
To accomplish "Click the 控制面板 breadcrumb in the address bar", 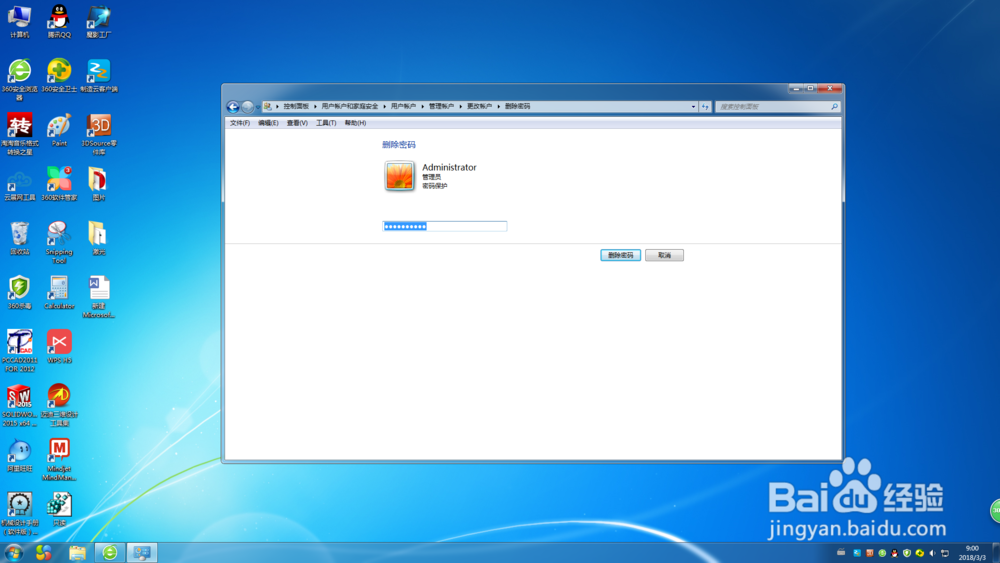I will pyautogui.click(x=296, y=106).
